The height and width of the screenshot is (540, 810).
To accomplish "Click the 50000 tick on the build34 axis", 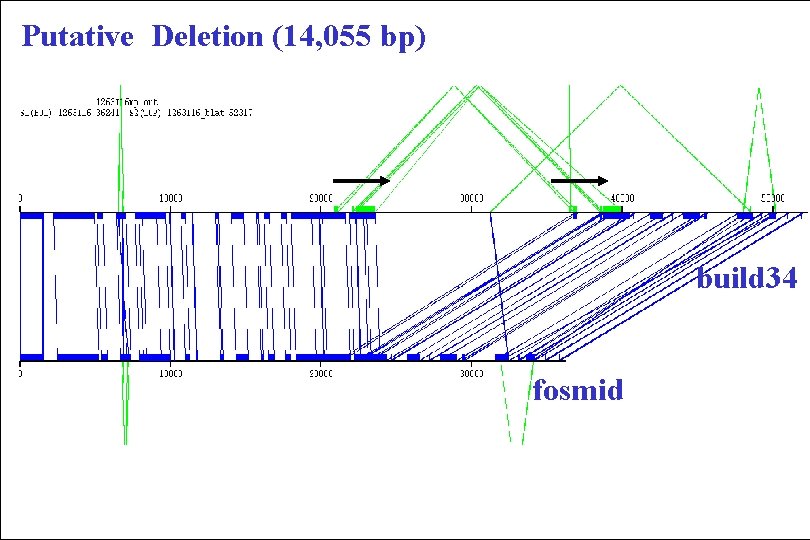I will pos(773,198).
